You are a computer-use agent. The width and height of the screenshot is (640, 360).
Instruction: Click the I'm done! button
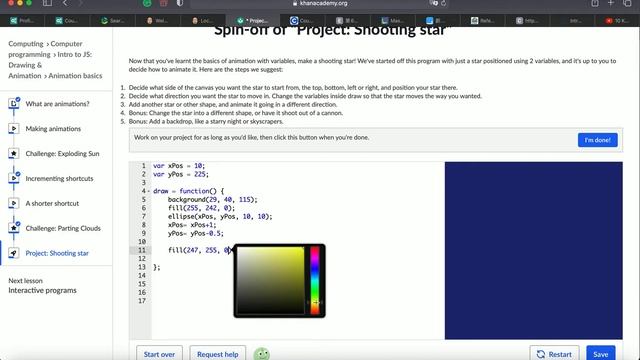coord(598,140)
